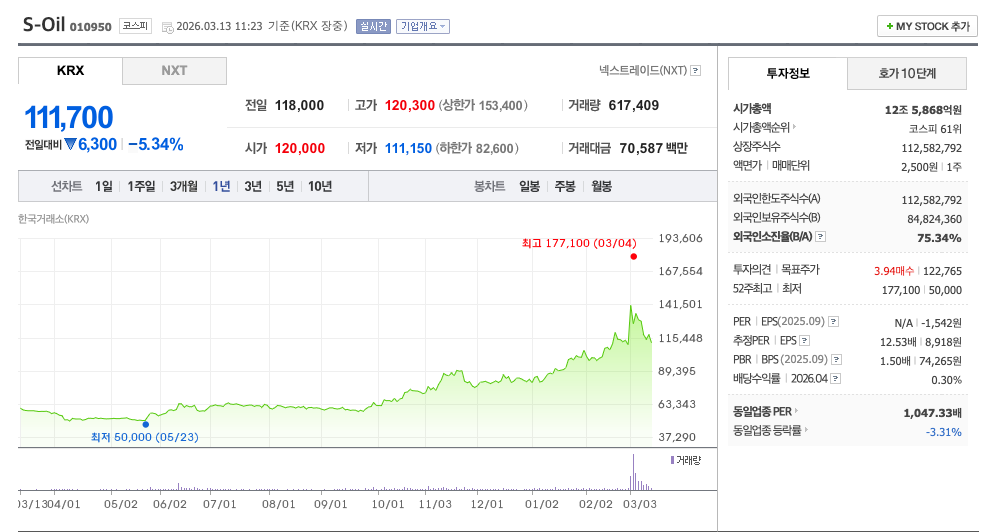Open the 투자정보 tab
The image size is (1008, 532).
pyautogui.click(x=788, y=74)
